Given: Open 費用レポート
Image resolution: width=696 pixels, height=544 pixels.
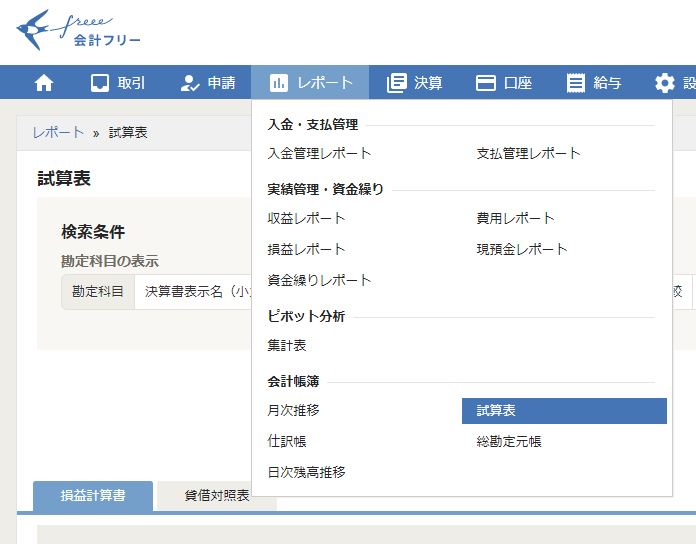Looking at the screenshot, I should click(515, 218).
